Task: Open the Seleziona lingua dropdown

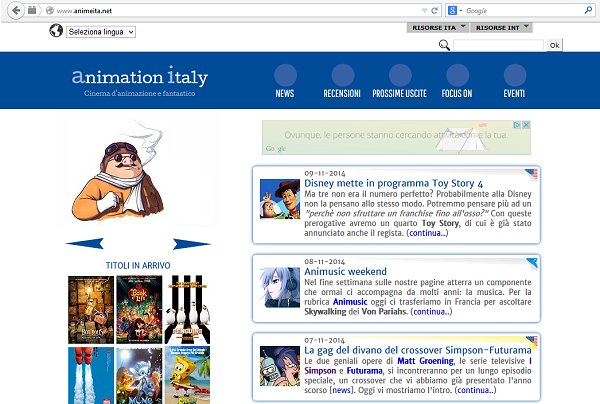Action: pyautogui.click(x=101, y=32)
